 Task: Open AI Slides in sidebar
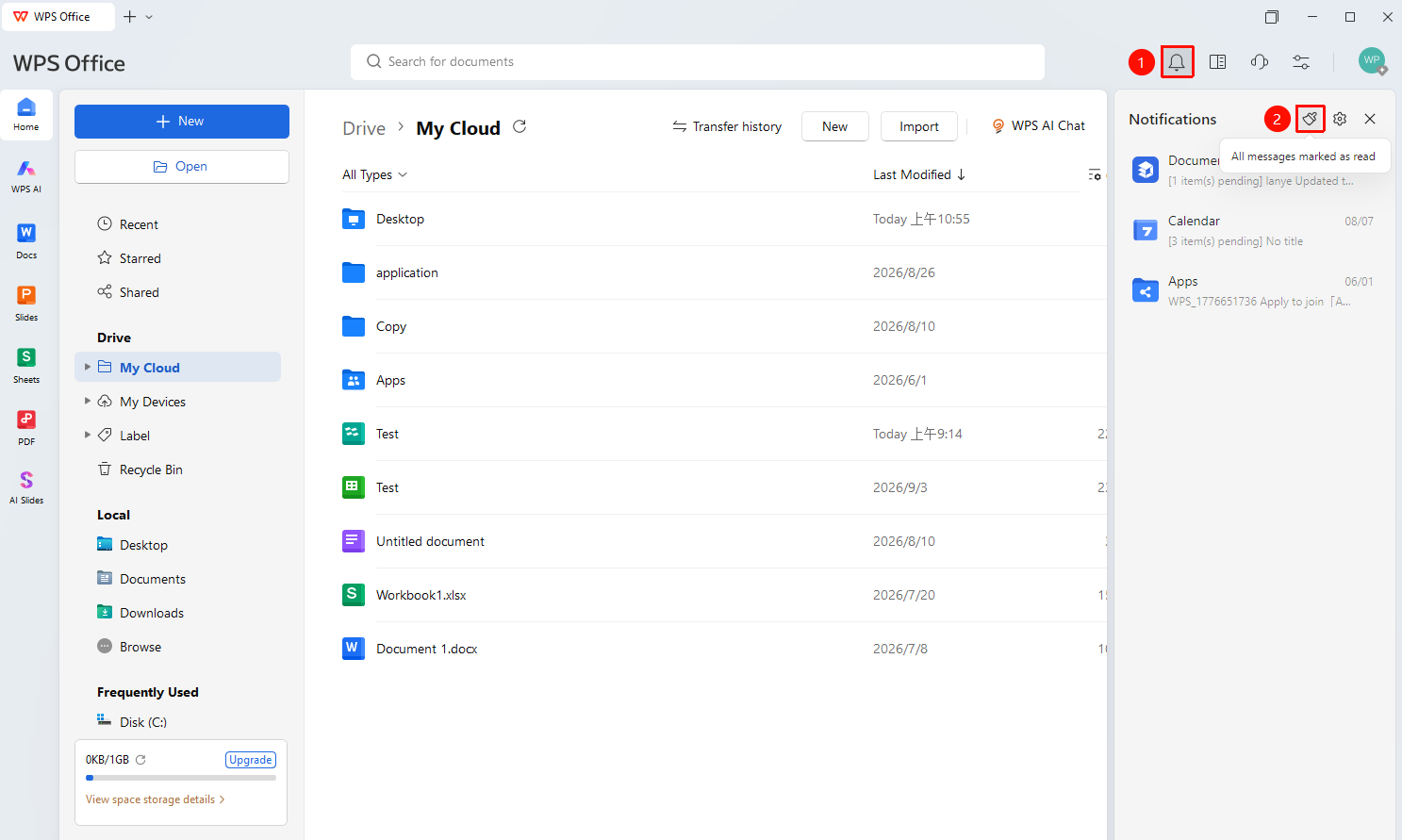[x=26, y=487]
